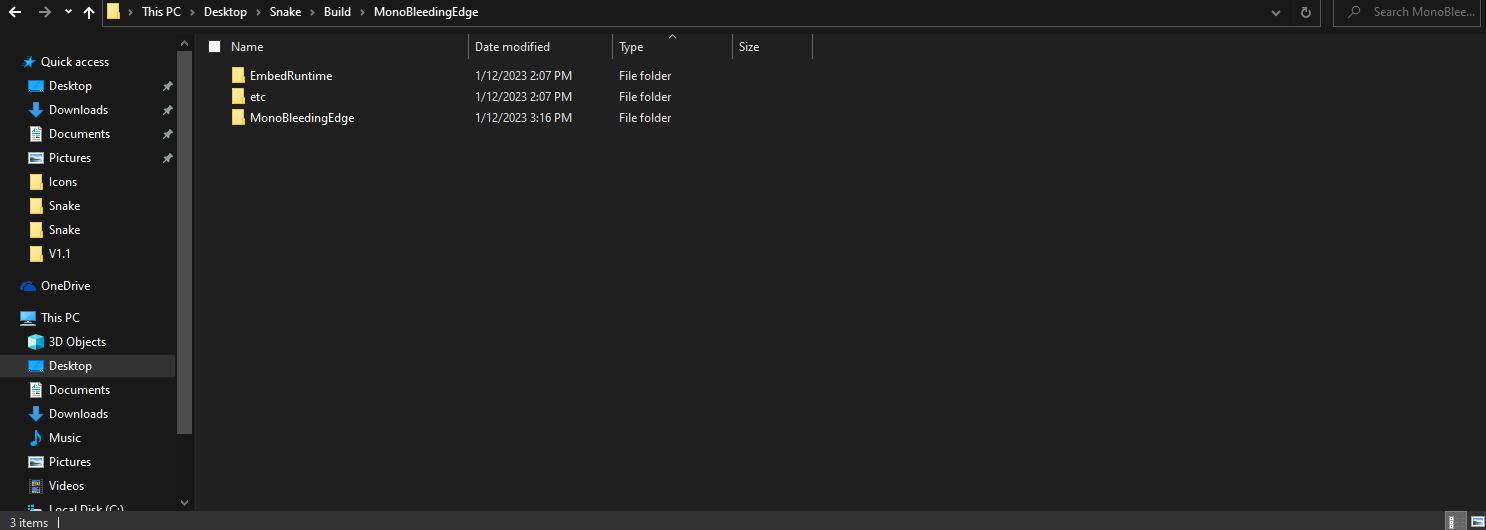Open Music folder in sidebar
This screenshot has height=530, width=1486.
(x=65, y=438)
